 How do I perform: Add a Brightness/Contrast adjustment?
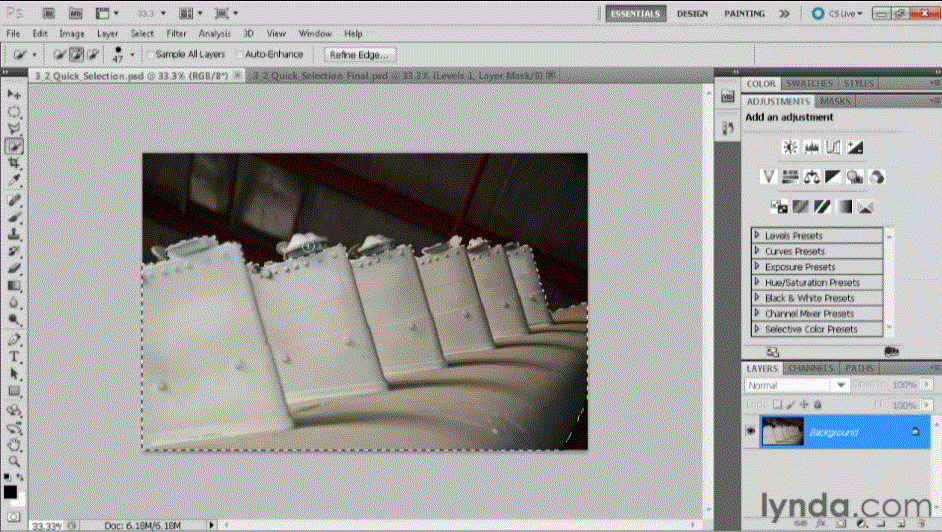[x=790, y=147]
